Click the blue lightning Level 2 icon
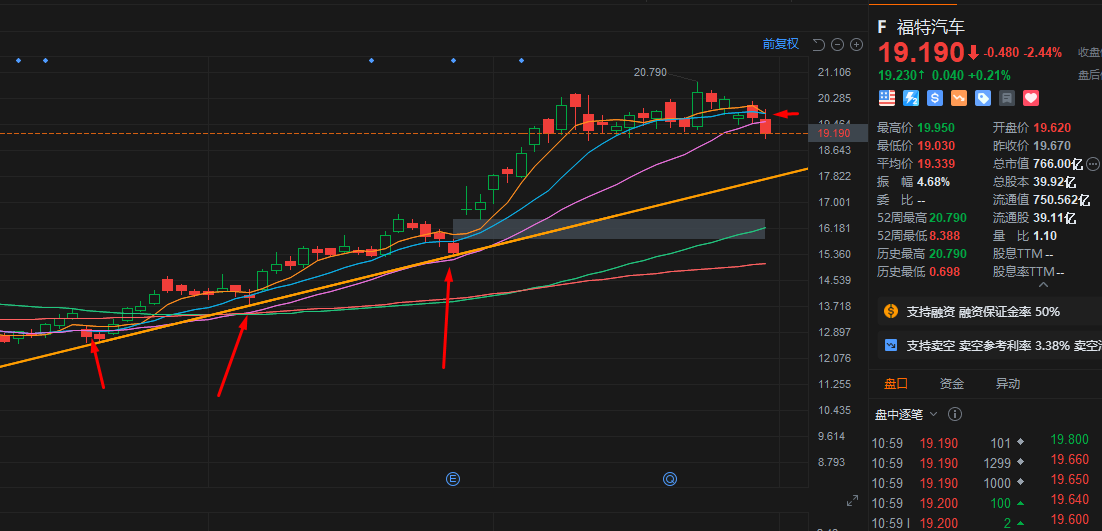 tap(911, 98)
